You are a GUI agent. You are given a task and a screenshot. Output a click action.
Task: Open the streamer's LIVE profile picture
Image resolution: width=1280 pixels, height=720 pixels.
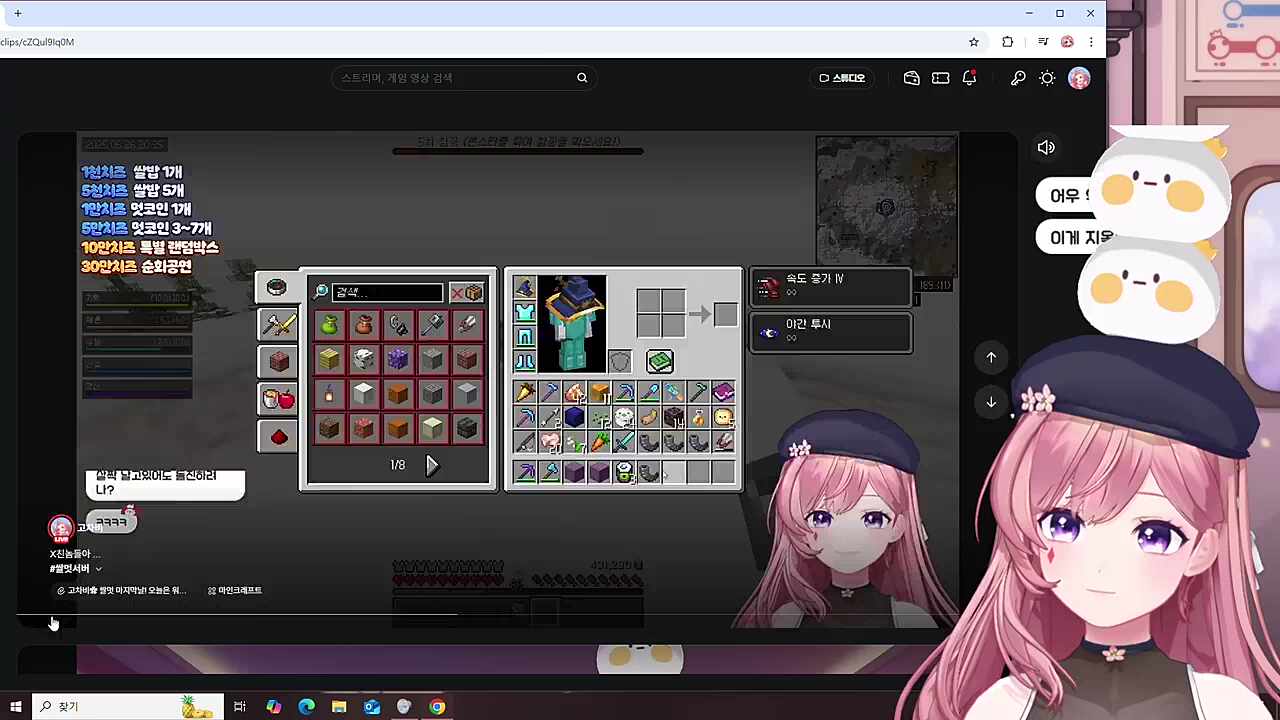pyautogui.click(x=61, y=528)
